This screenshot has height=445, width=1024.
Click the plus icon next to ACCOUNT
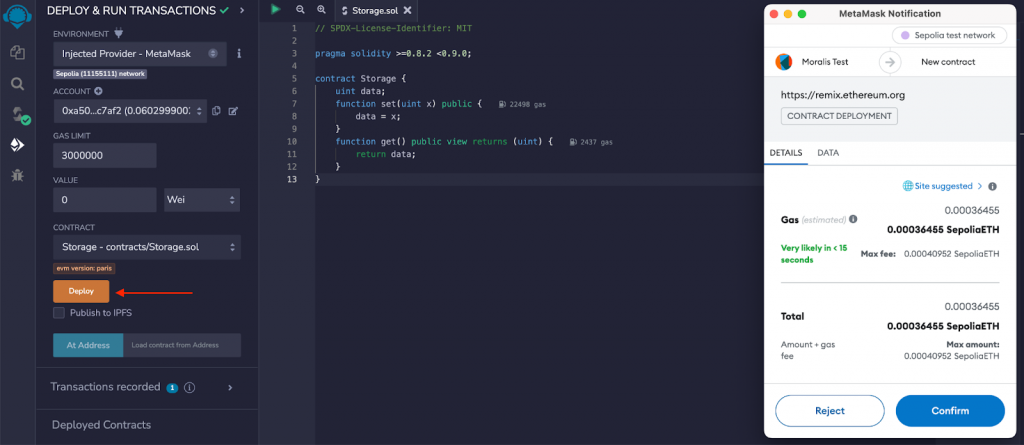click(99, 91)
